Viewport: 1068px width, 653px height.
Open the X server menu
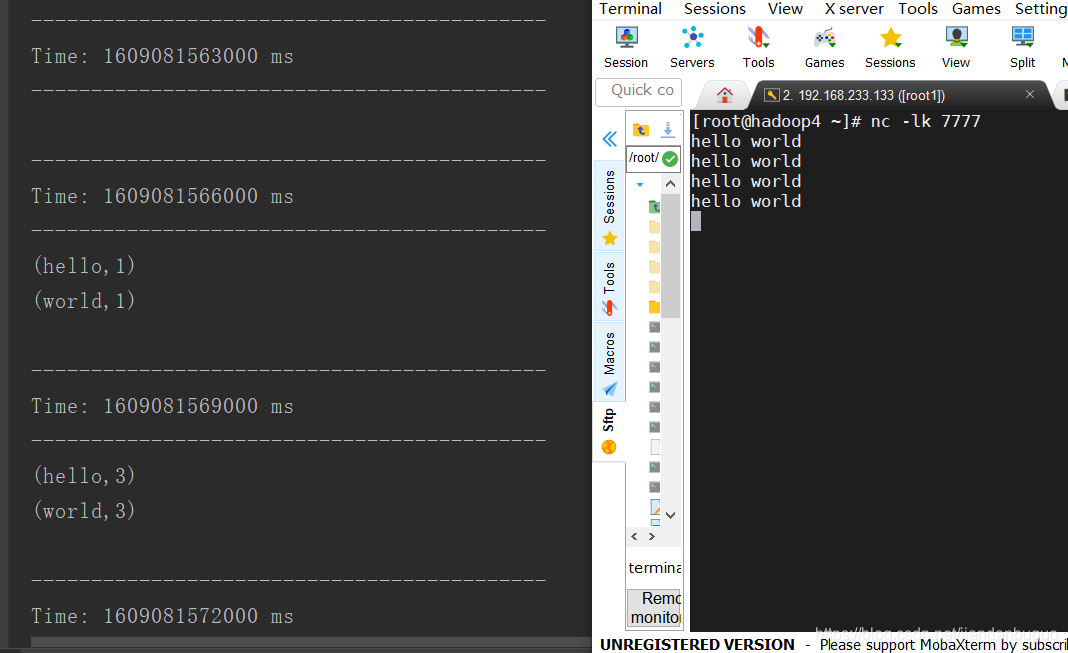[853, 9]
